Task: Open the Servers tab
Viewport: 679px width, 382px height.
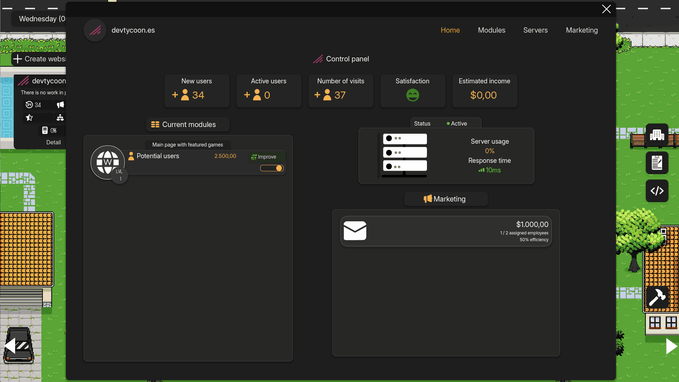Action: 535,30
